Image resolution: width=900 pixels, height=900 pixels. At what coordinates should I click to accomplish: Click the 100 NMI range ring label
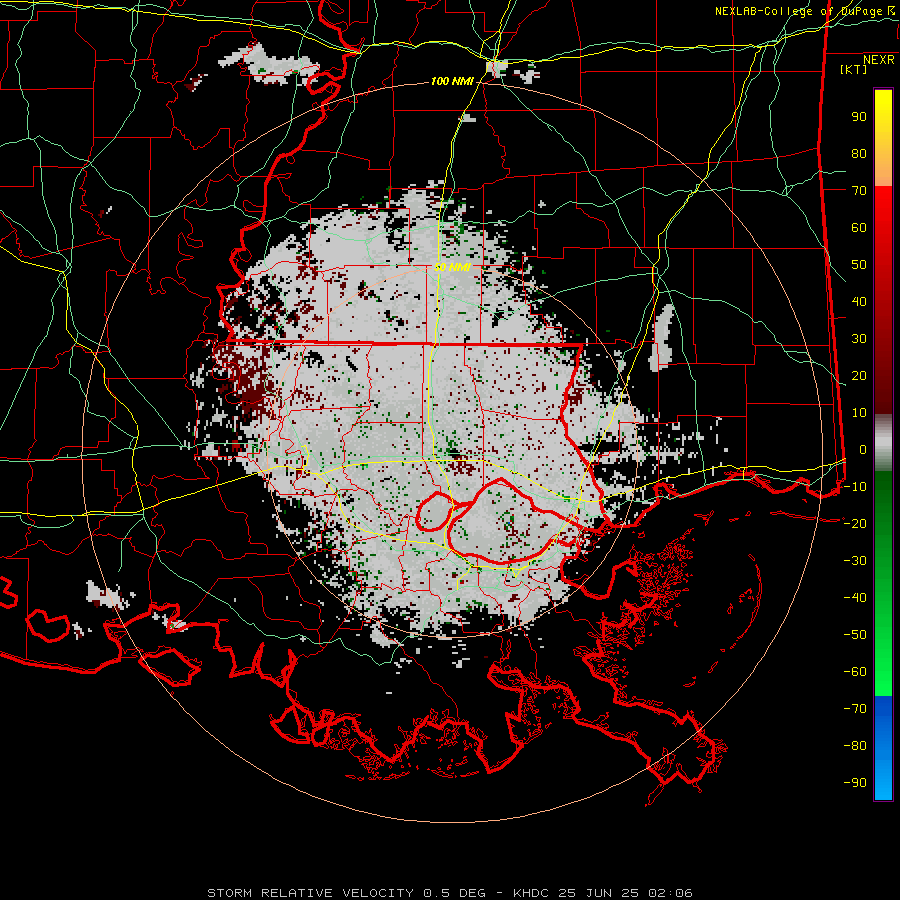pos(452,81)
